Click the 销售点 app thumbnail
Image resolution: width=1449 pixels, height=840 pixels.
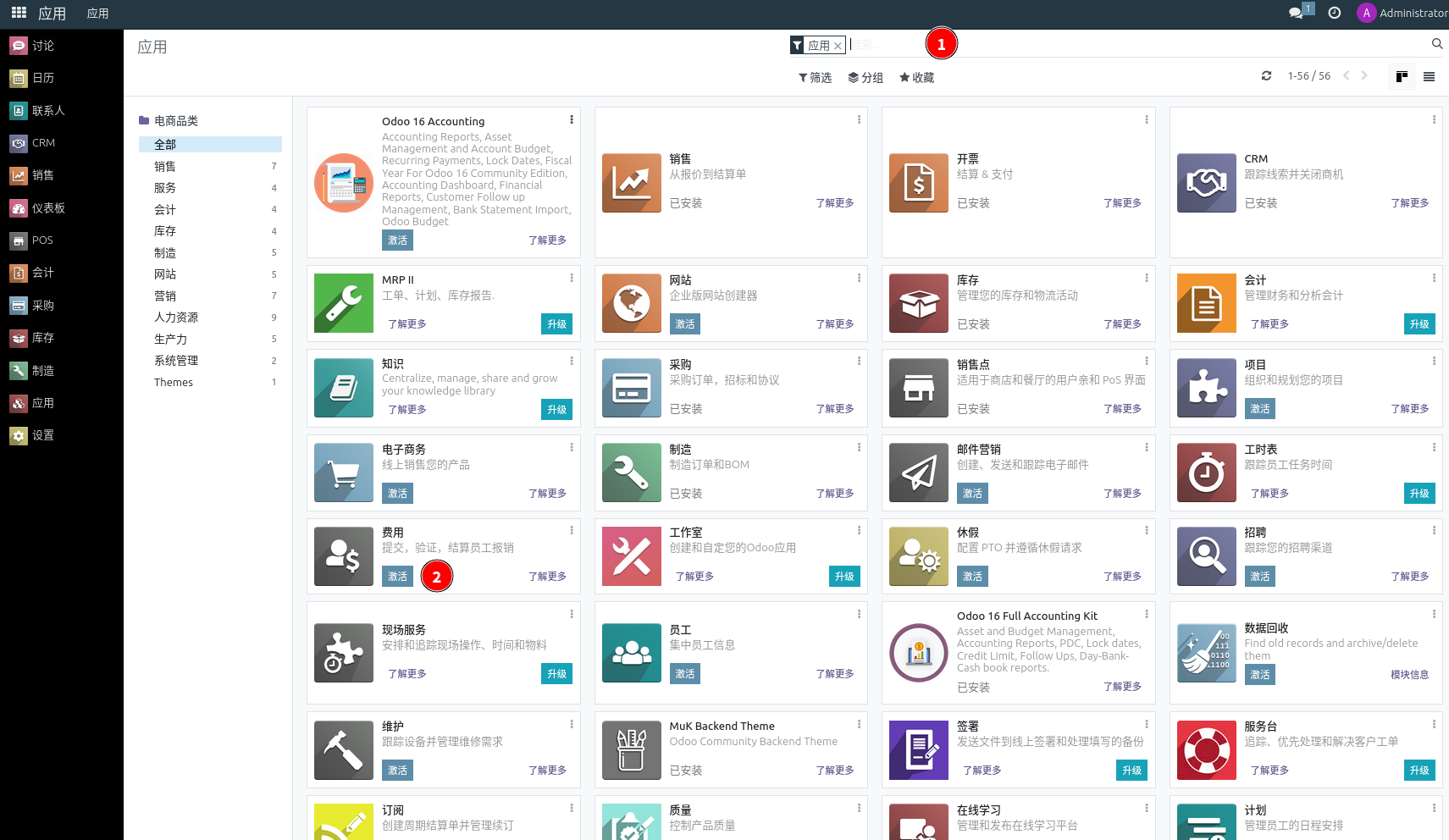(919, 388)
